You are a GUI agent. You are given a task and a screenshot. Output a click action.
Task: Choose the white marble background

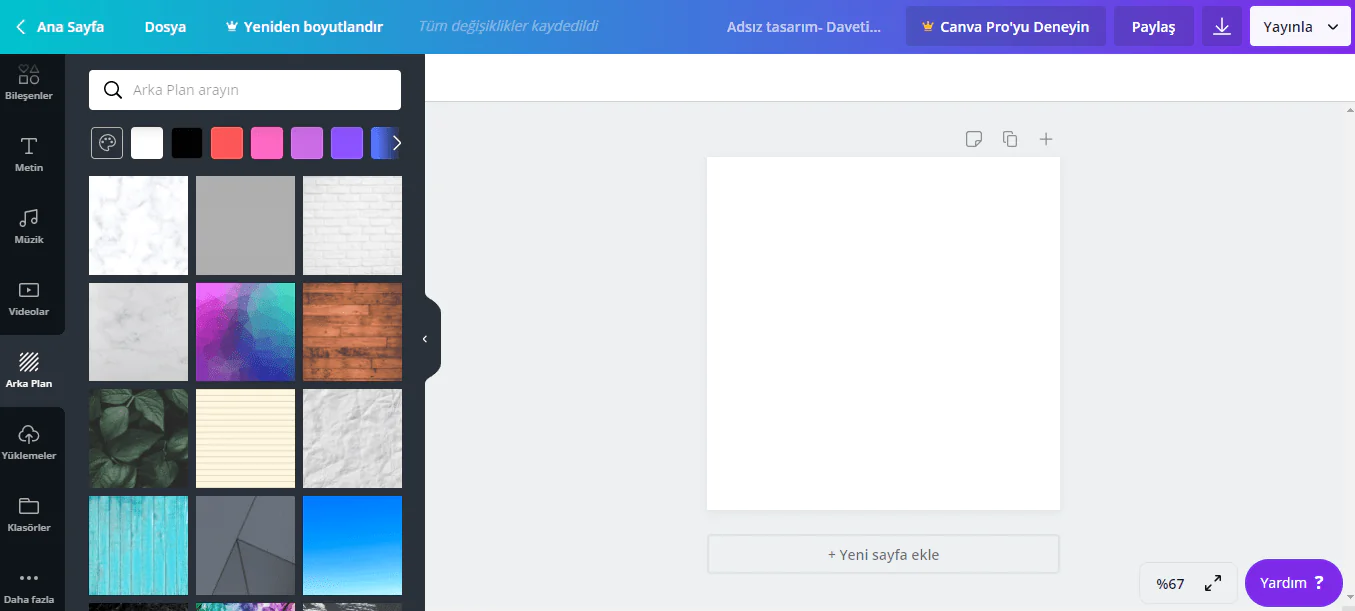point(138,225)
